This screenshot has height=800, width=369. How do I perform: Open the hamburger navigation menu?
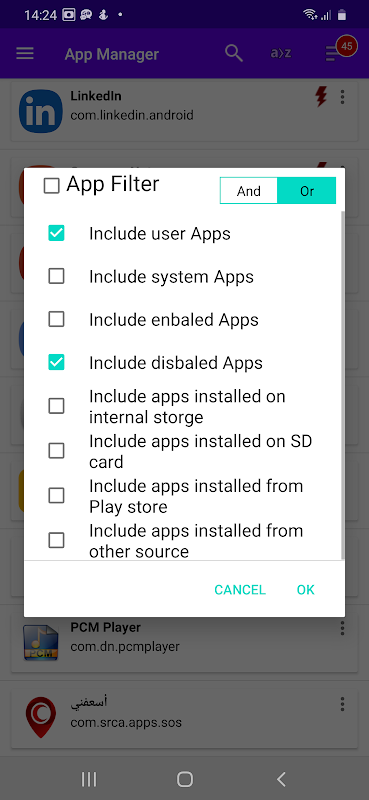coord(24,54)
